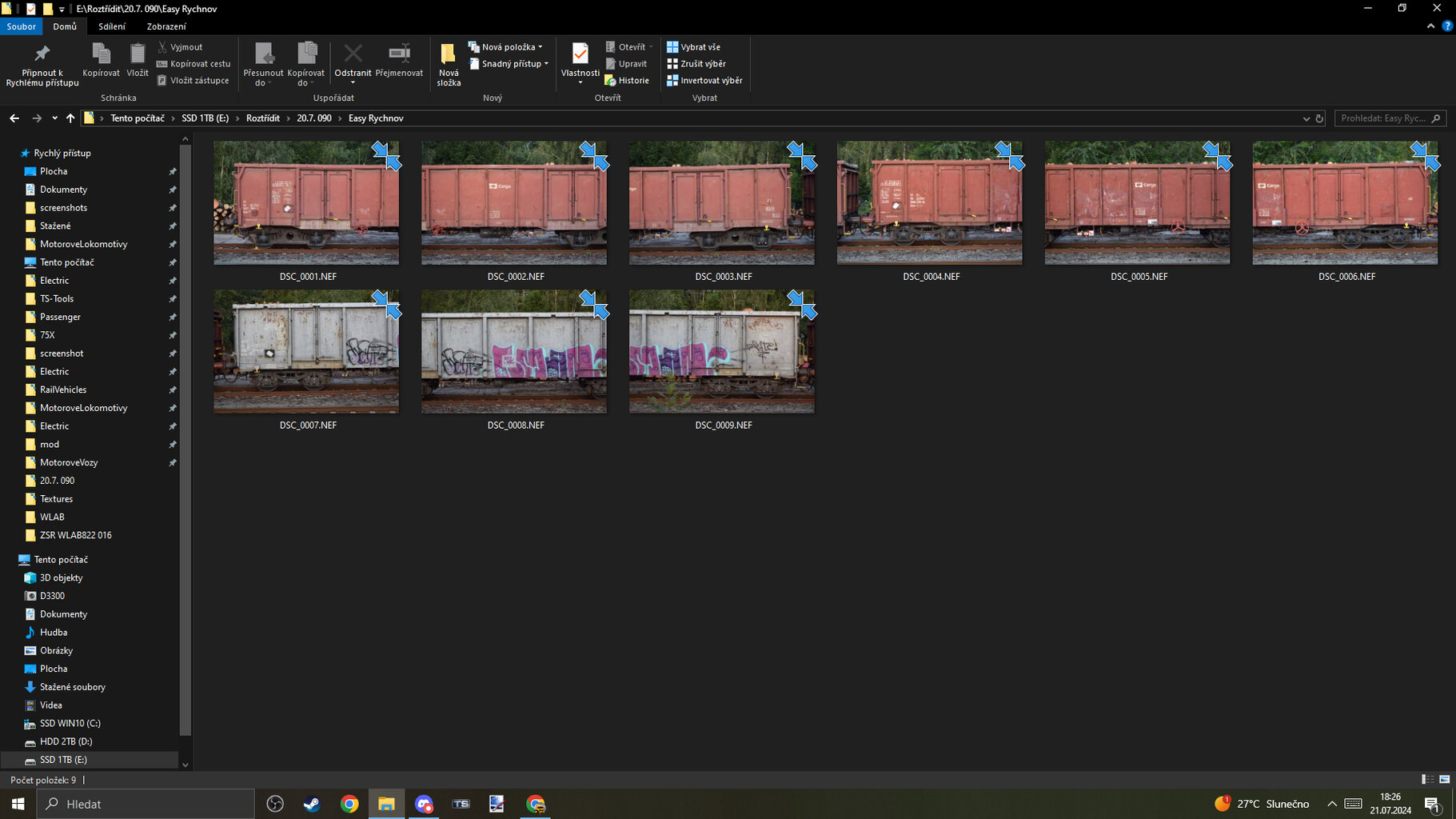
Task: Select the DSC_0008.NEF thumbnail
Action: point(514,352)
